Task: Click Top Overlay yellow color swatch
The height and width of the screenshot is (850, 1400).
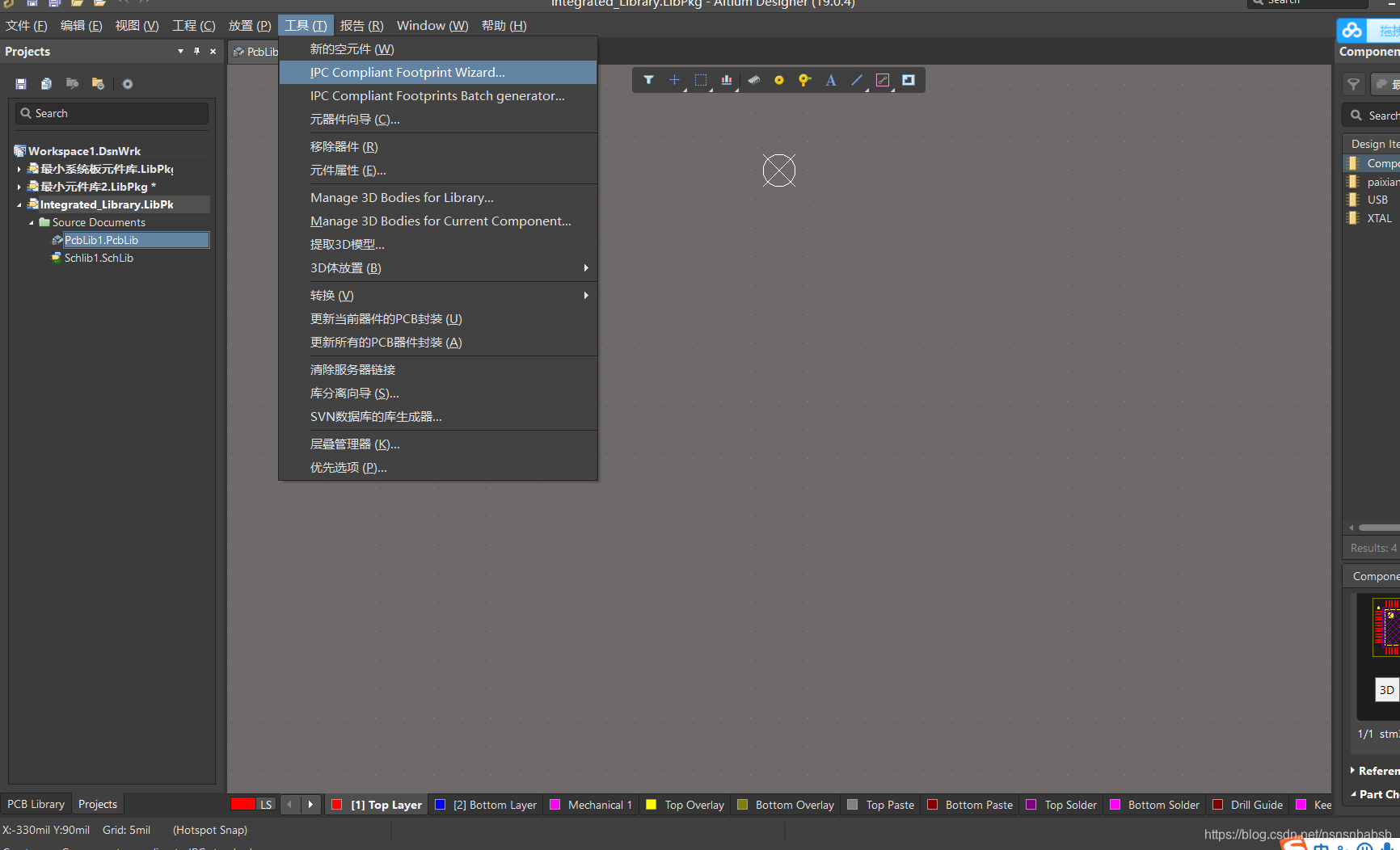Action: click(x=651, y=805)
